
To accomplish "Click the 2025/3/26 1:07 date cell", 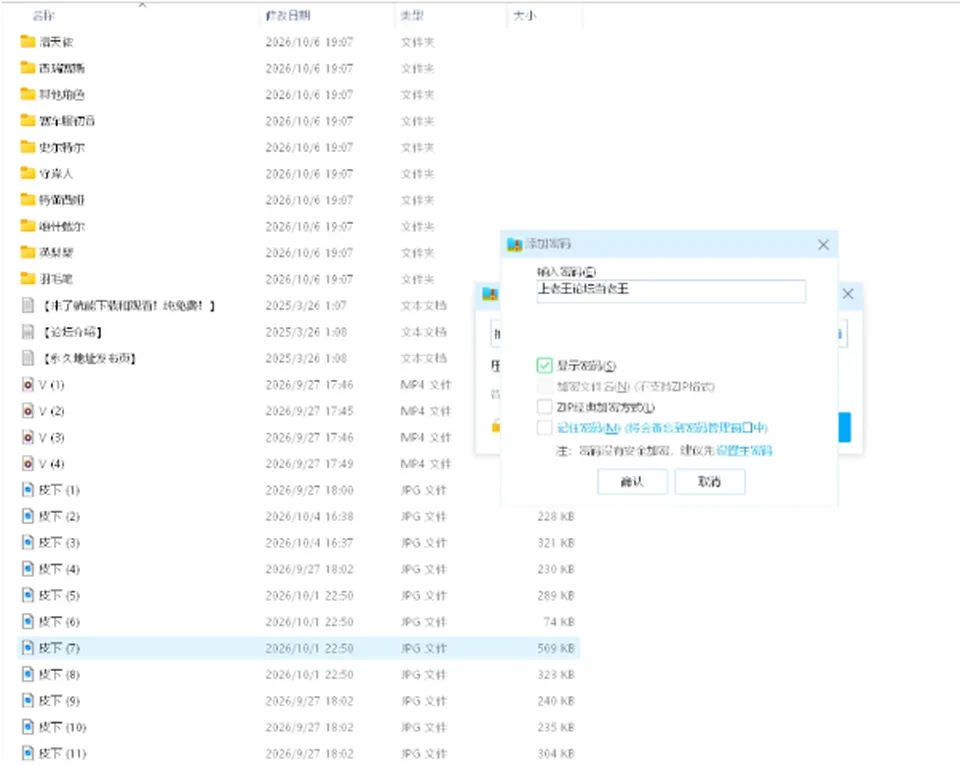I will coord(306,305).
